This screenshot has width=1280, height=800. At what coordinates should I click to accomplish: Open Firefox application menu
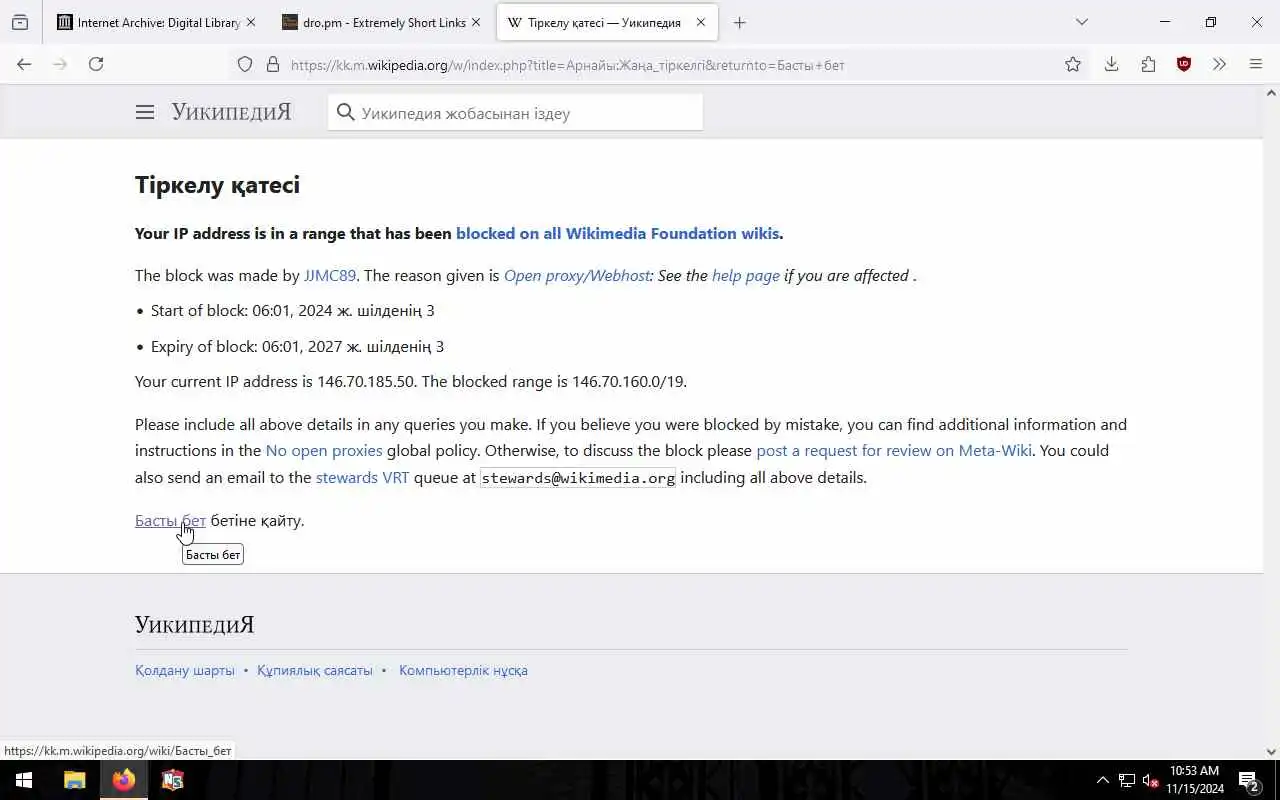click(x=1256, y=64)
